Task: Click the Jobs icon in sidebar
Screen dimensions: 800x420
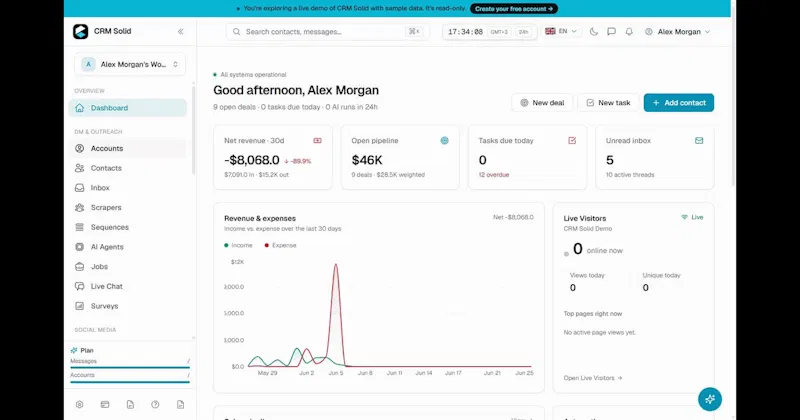Action: click(80, 266)
